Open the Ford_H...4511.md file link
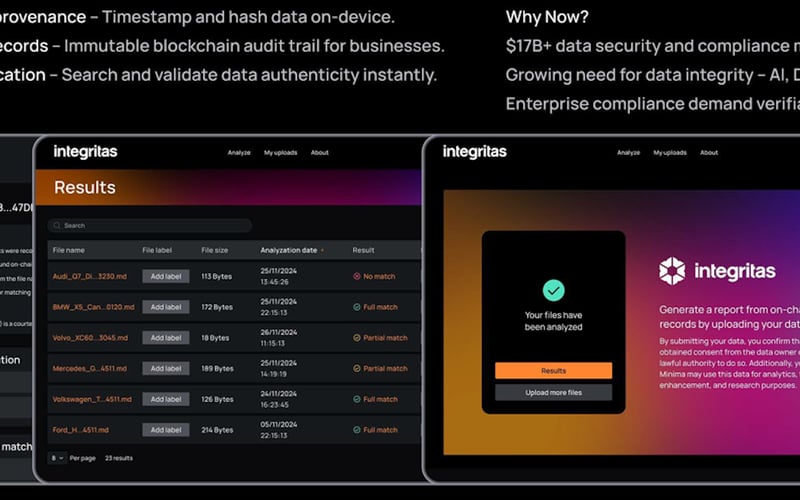The width and height of the screenshot is (800, 500). pyautogui.click(x=81, y=430)
